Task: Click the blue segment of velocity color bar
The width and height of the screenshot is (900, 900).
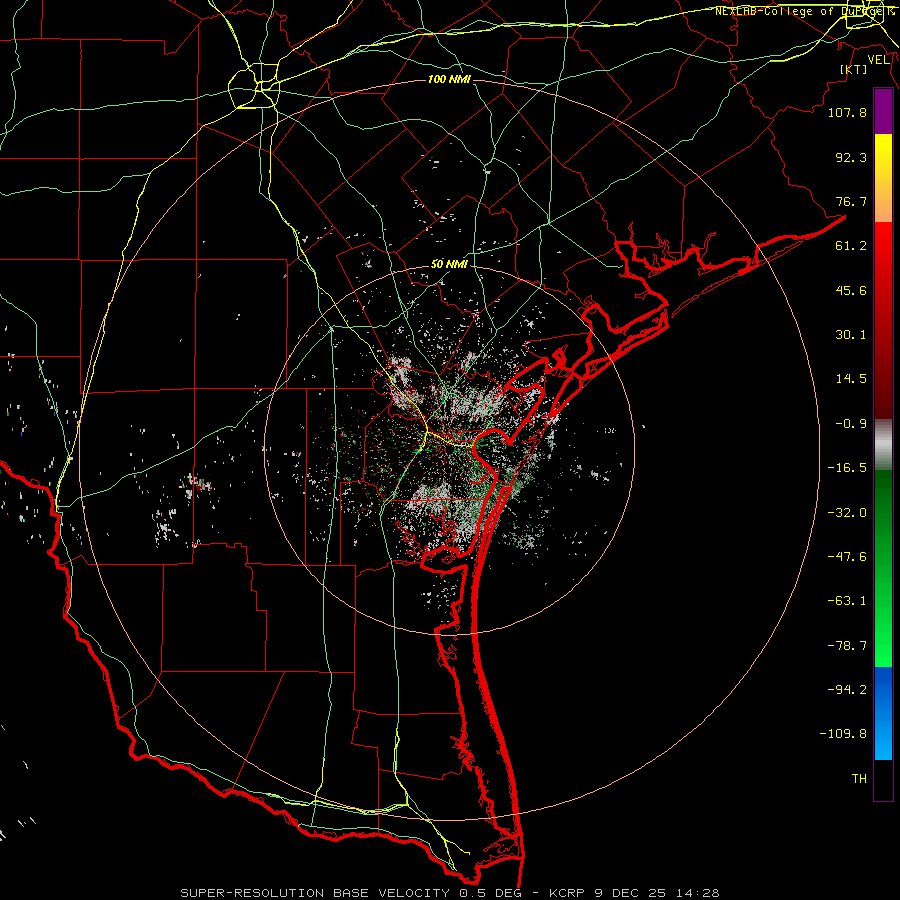Action: click(x=883, y=713)
